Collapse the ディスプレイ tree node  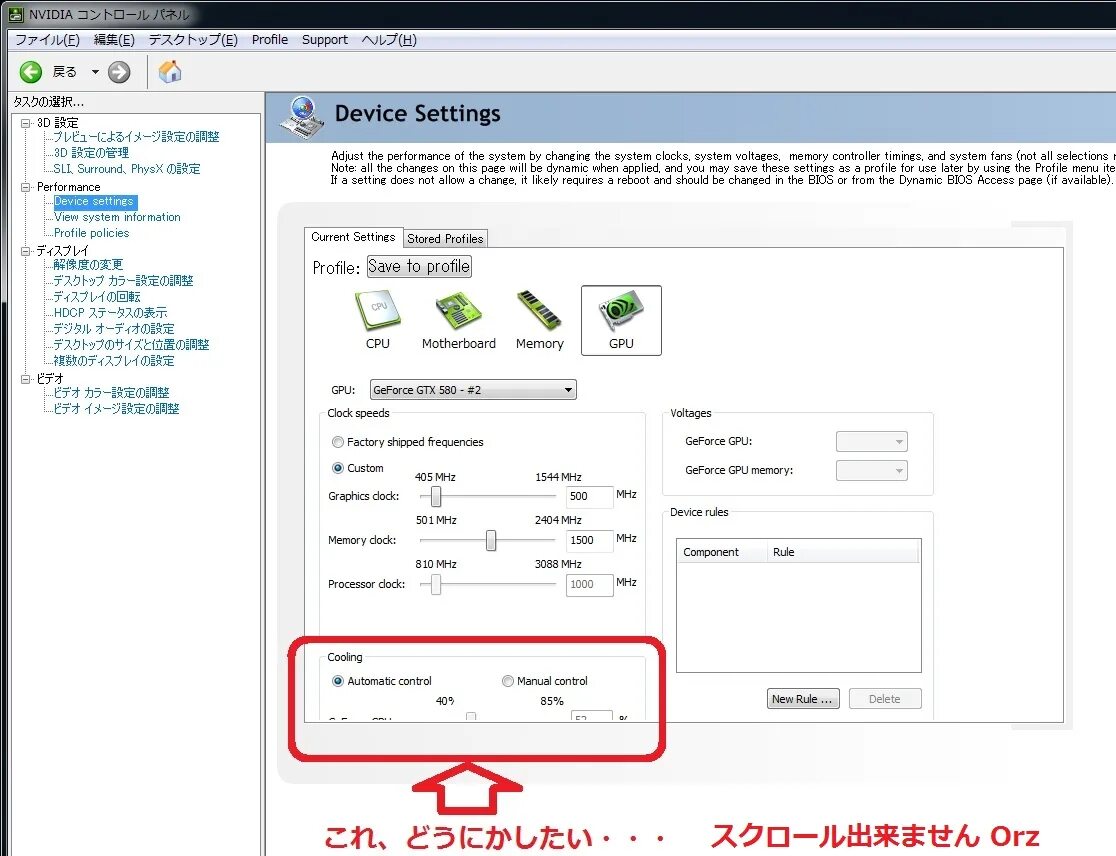26,251
